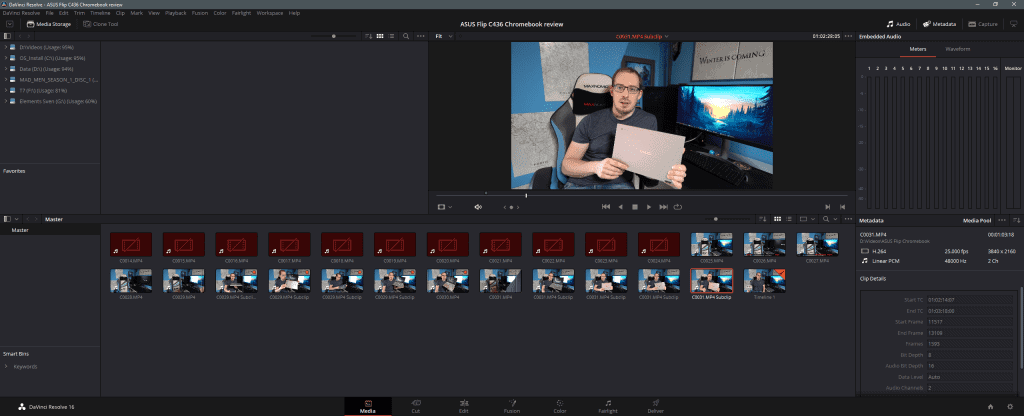Open the Workspace menu
The width and height of the screenshot is (1024, 416).
270,13
